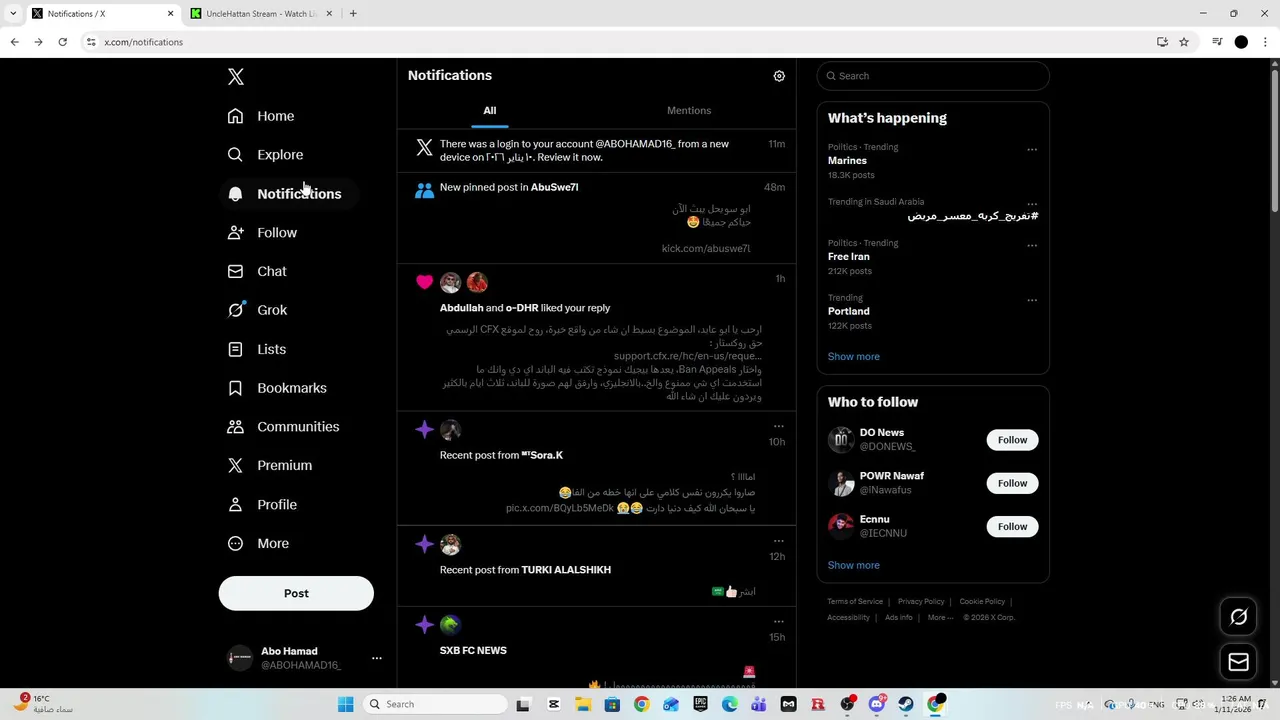Image resolution: width=1280 pixels, height=720 pixels.
Task: Open Steam from the taskbar
Action: click(x=906, y=704)
